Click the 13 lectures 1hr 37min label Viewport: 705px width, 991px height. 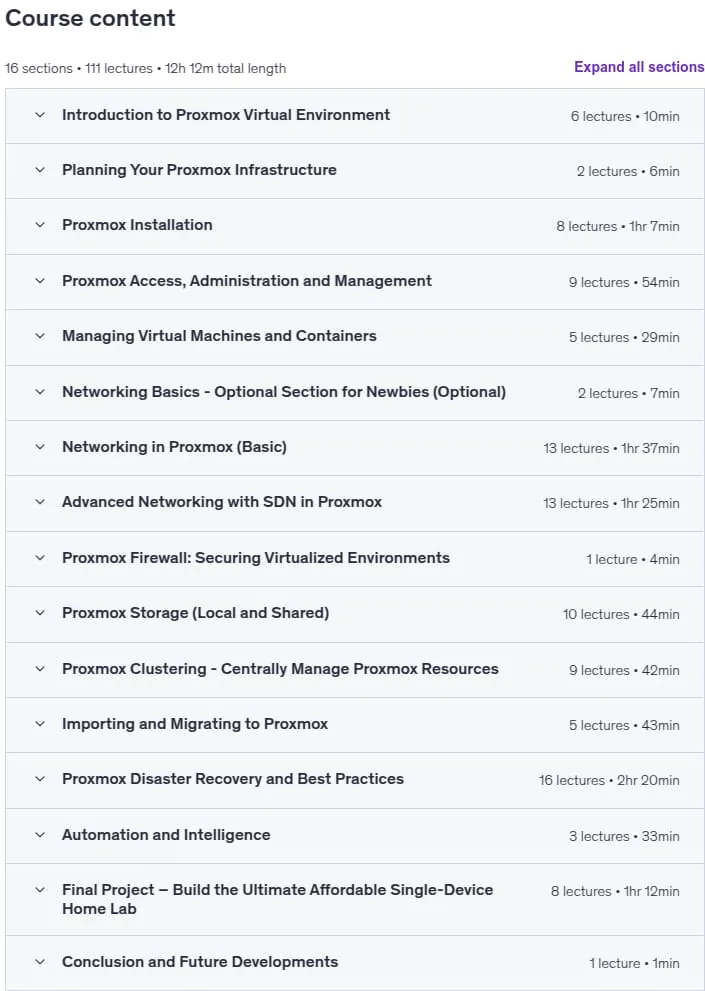[611, 448]
